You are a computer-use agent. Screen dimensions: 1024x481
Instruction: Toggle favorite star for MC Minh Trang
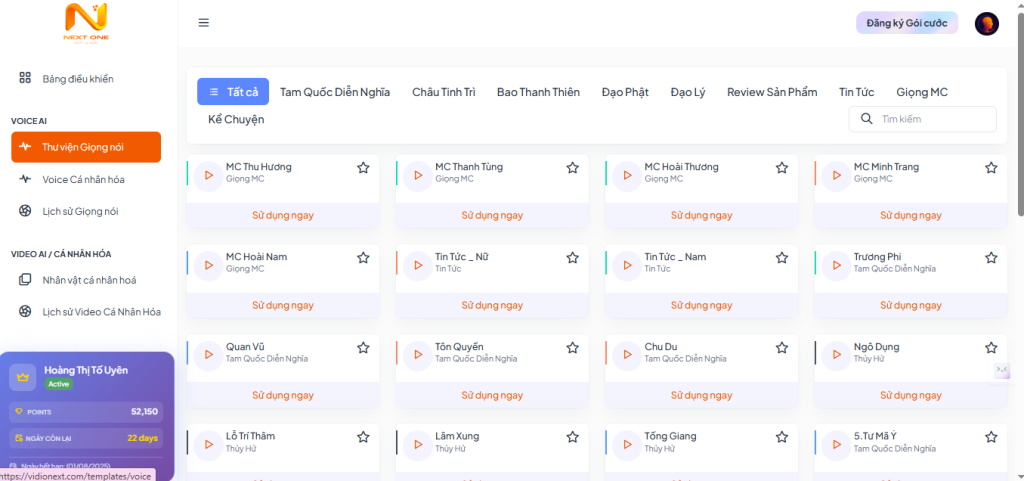coord(991,168)
